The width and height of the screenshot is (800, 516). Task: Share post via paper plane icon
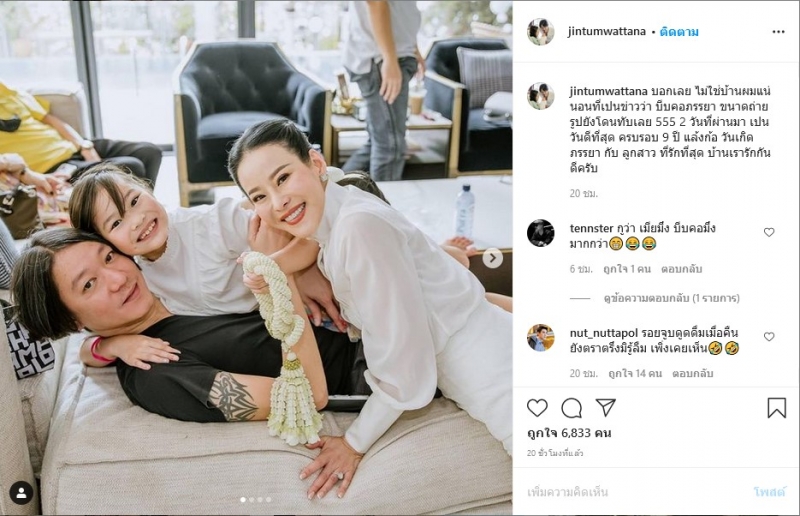click(x=606, y=407)
